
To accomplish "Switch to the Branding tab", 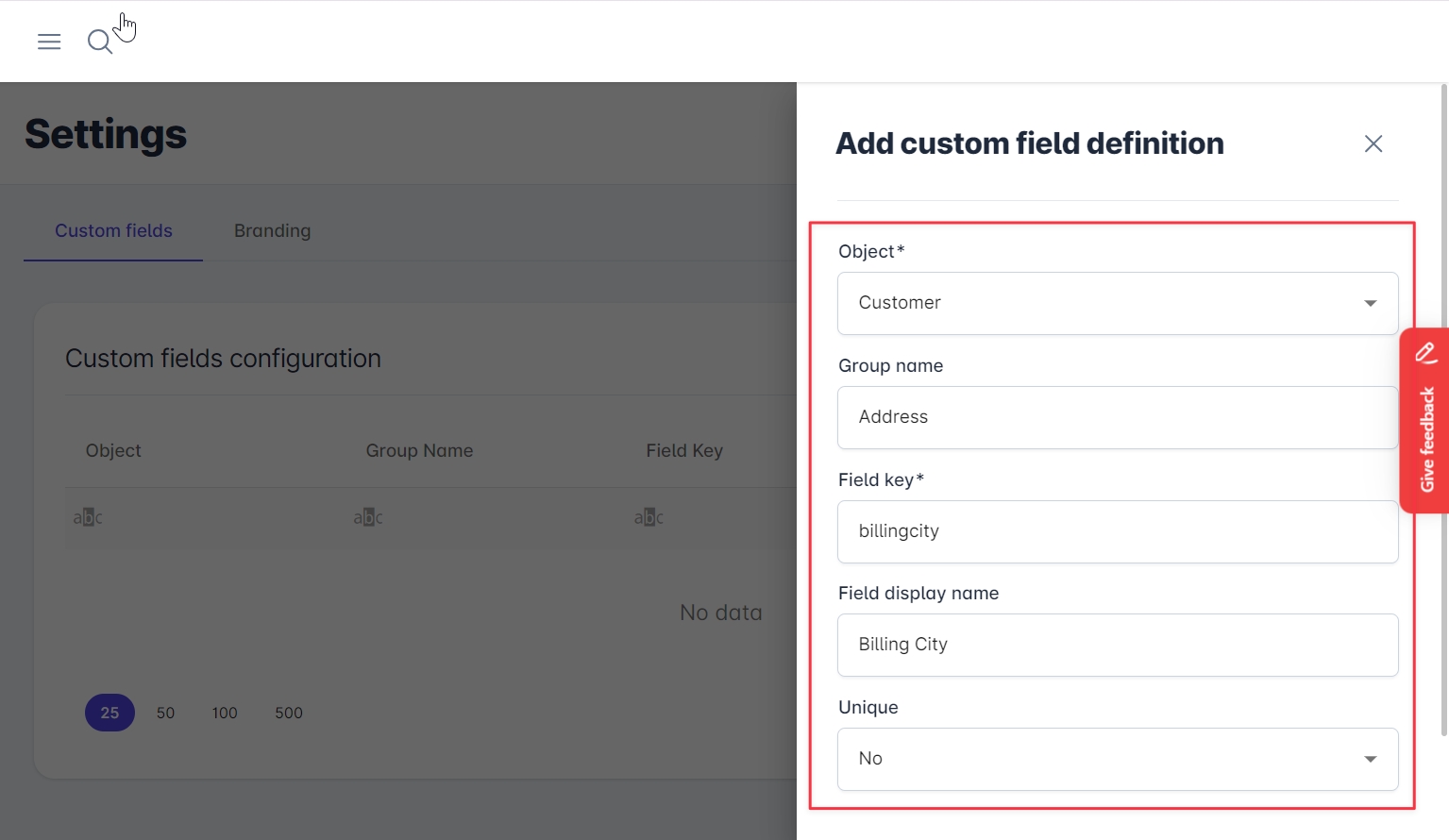I will pos(272,231).
